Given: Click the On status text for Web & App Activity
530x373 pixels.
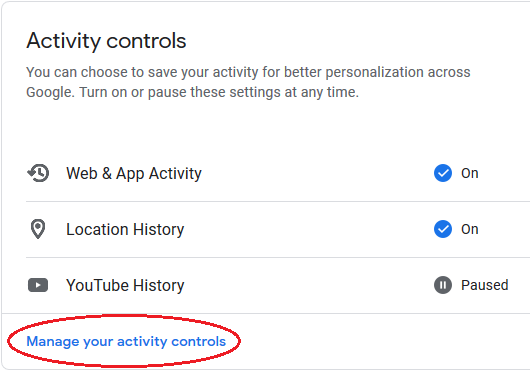Looking at the screenshot, I should click(469, 173).
